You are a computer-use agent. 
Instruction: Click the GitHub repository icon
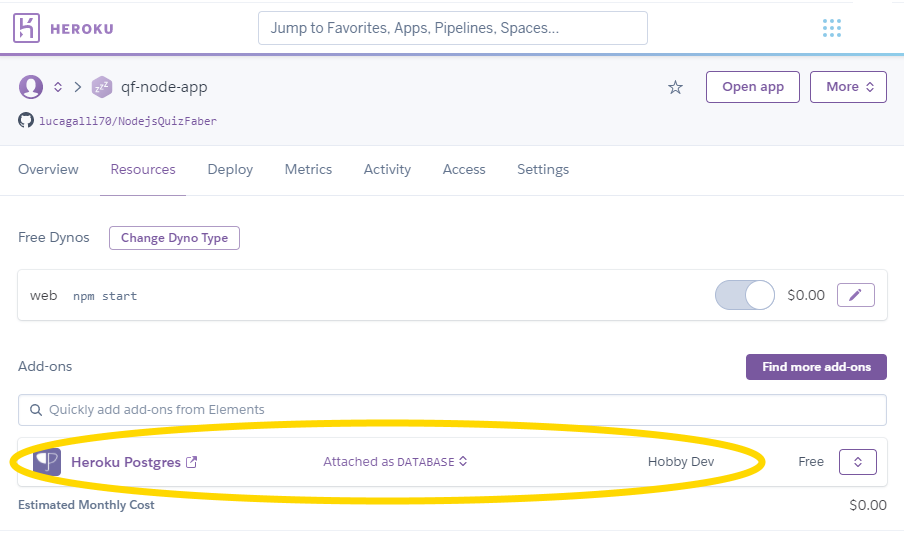coord(26,121)
